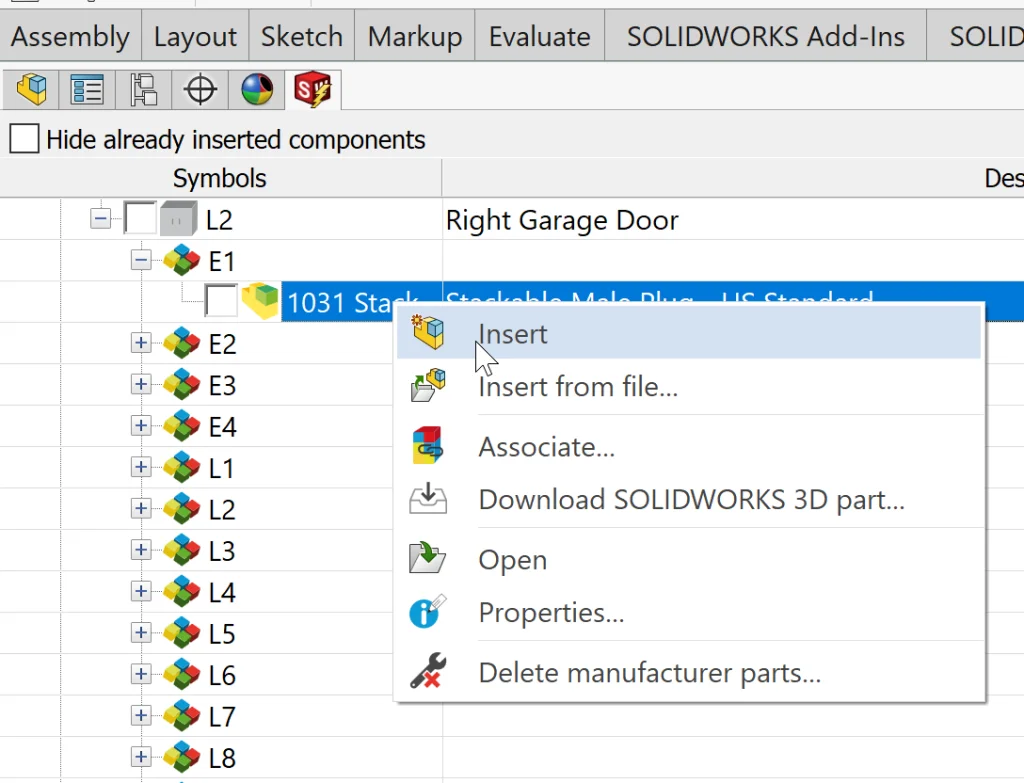This screenshot has height=783, width=1024.
Task: Select the L5 tree item
Action: (x=221, y=634)
